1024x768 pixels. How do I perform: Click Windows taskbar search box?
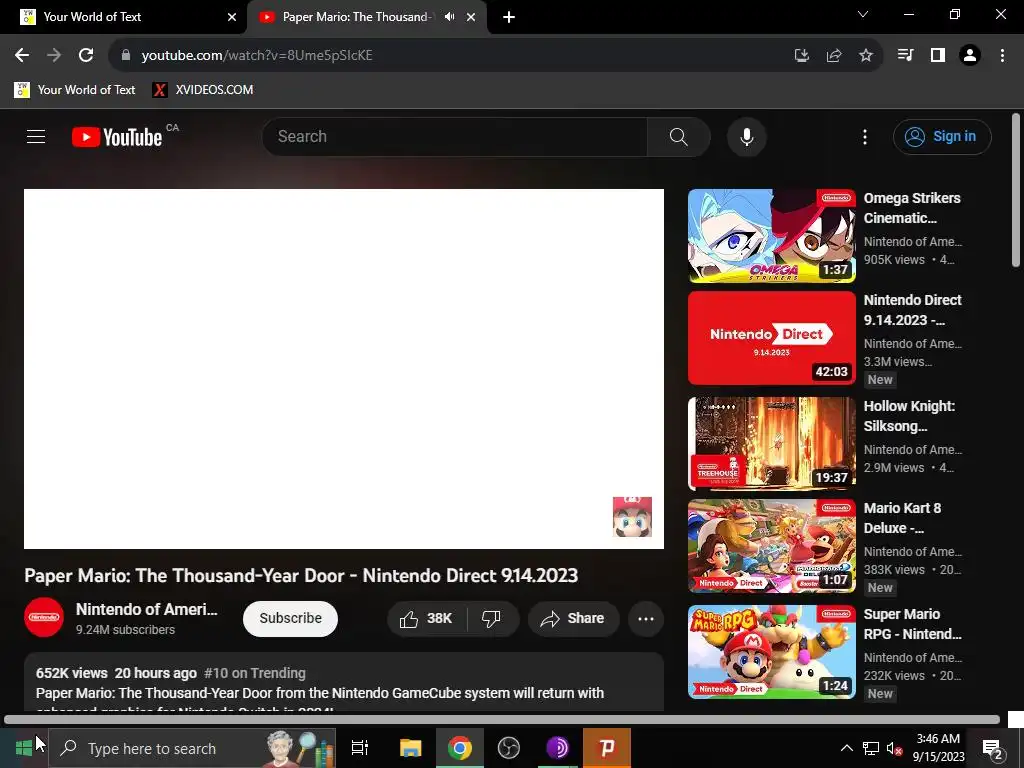coord(192,748)
